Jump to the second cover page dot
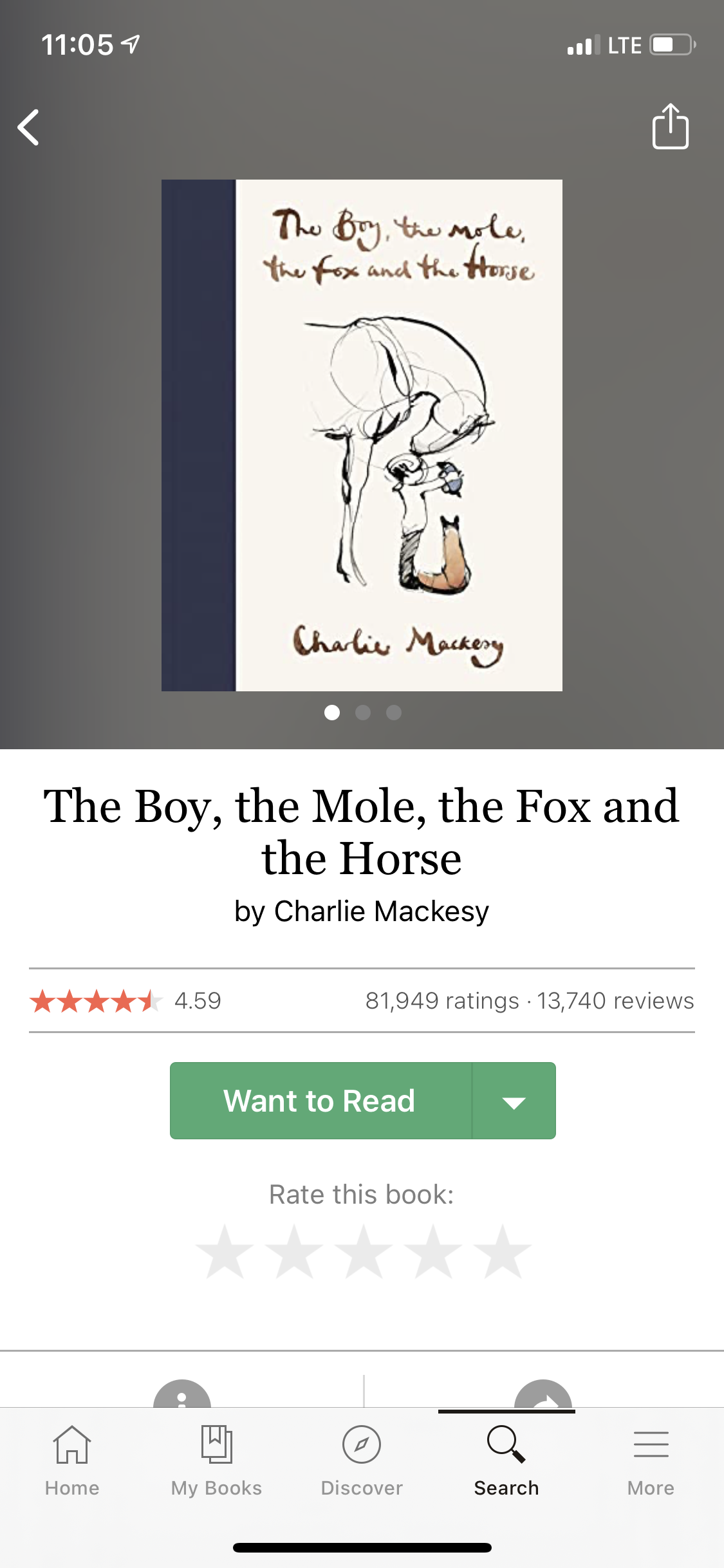The width and height of the screenshot is (724, 1568). point(363,713)
